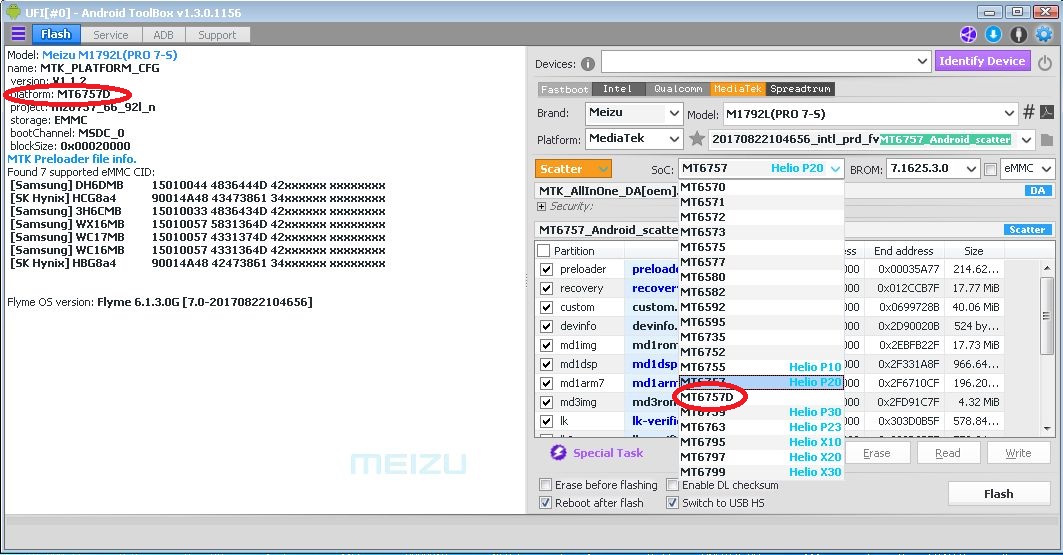Open the Support tab

click(x=217, y=35)
